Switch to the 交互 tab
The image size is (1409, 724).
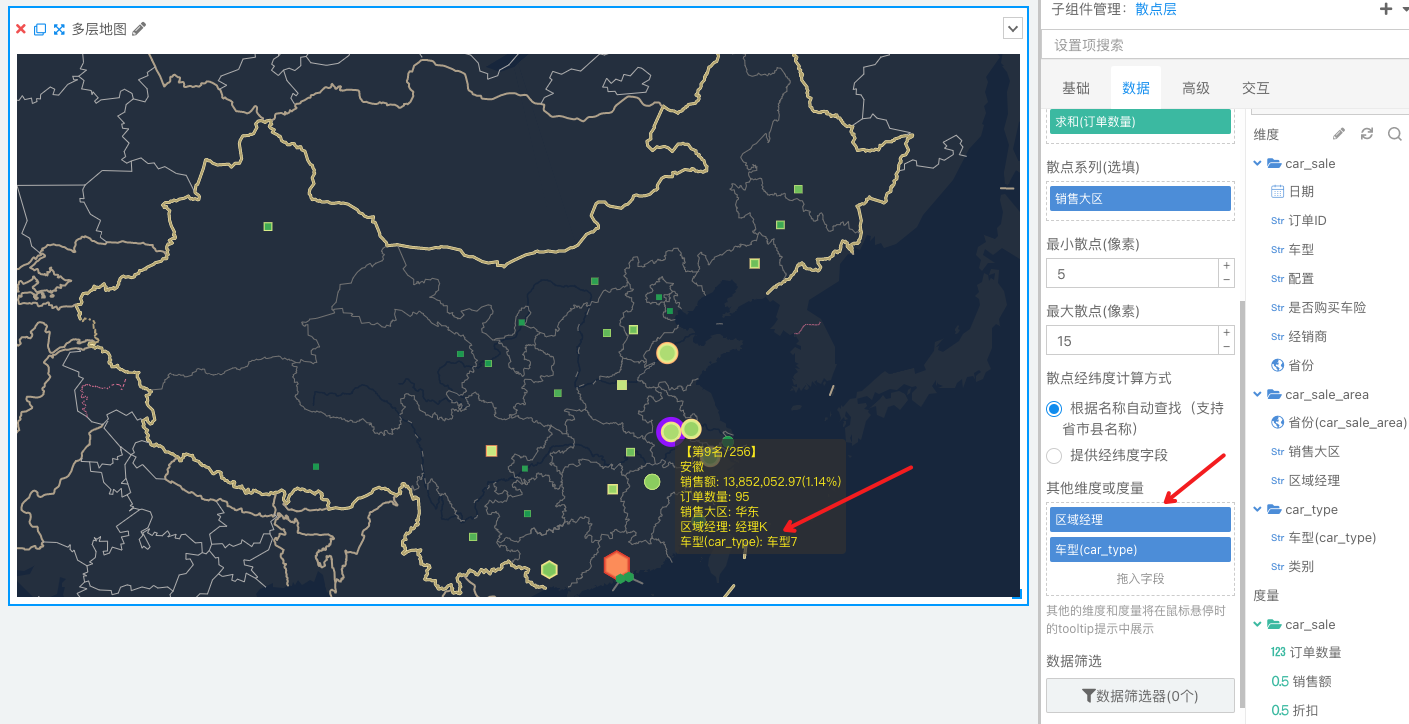pos(1256,88)
